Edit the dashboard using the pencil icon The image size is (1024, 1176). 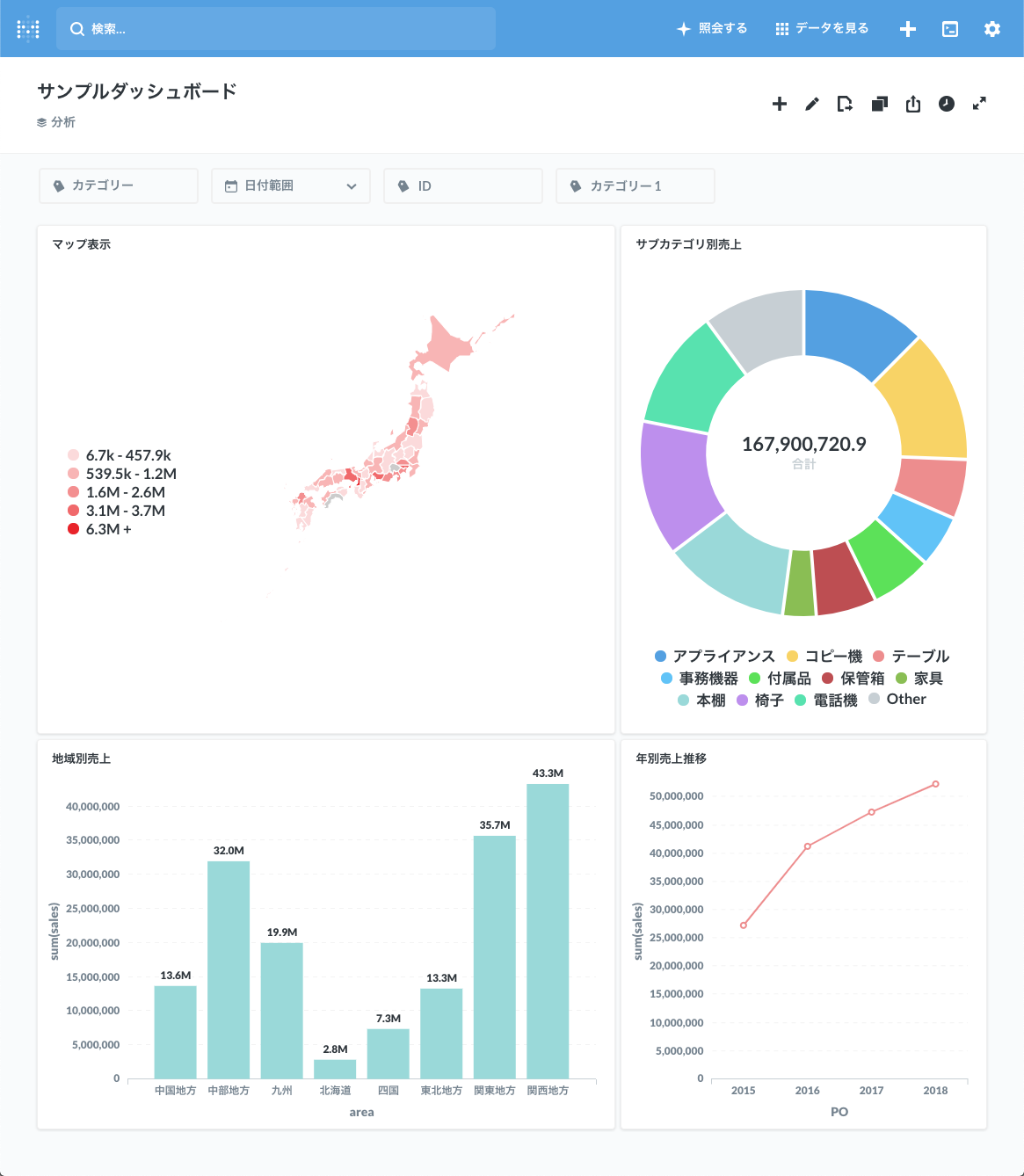pyautogui.click(x=811, y=104)
